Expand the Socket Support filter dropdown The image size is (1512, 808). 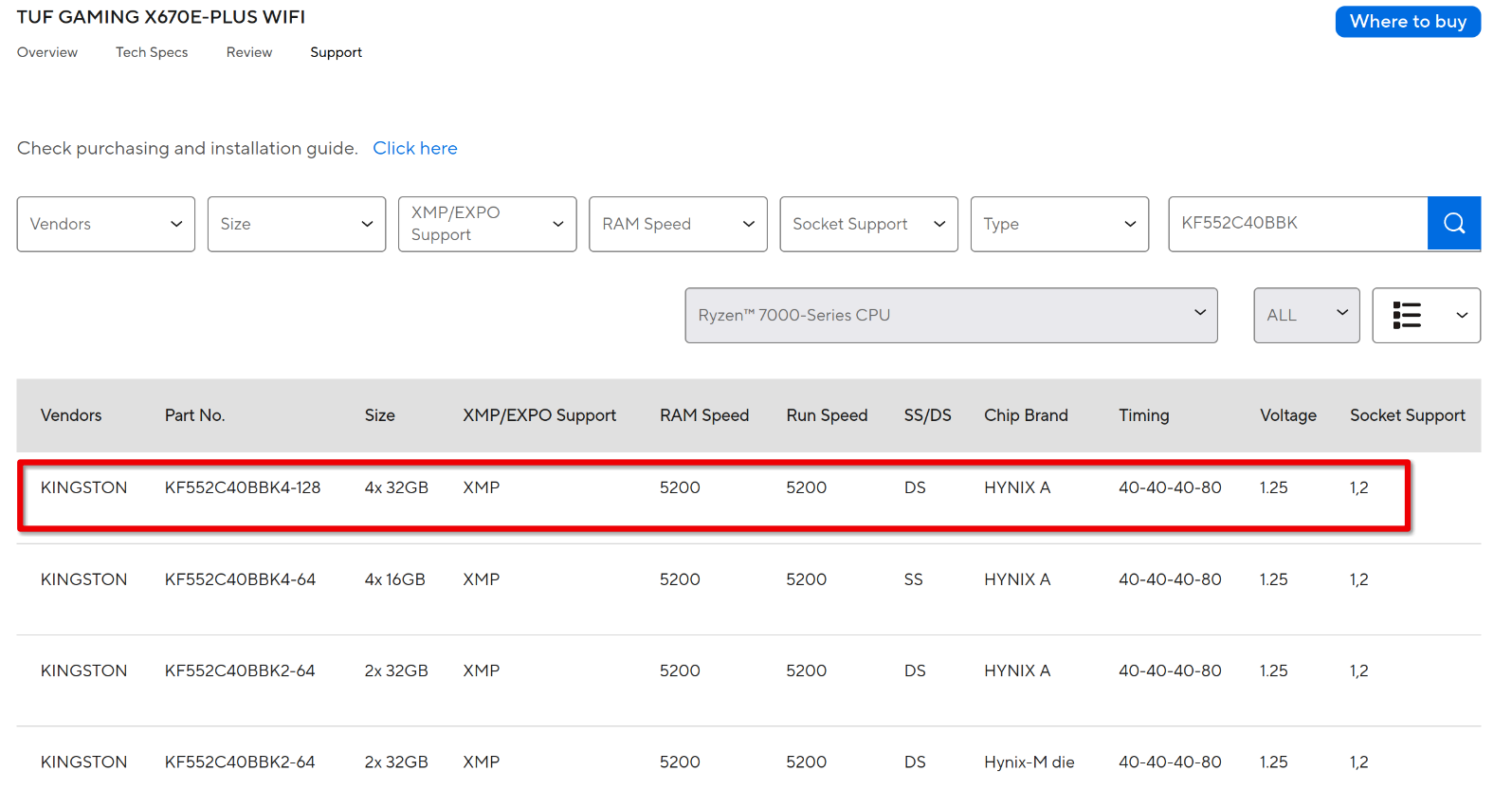click(869, 224)
